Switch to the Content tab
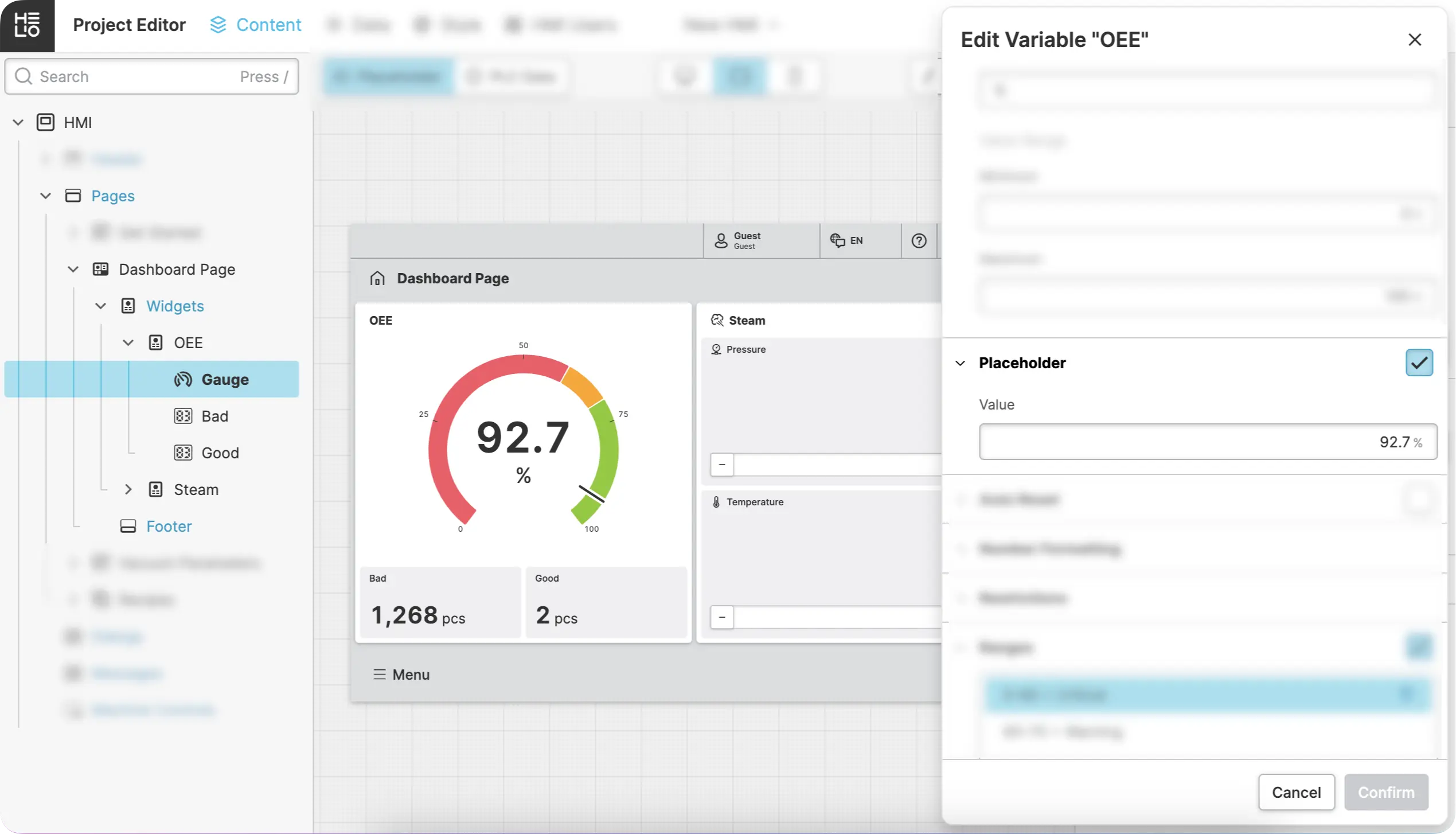Viewport: 1456px width, 834px height. 255,25
